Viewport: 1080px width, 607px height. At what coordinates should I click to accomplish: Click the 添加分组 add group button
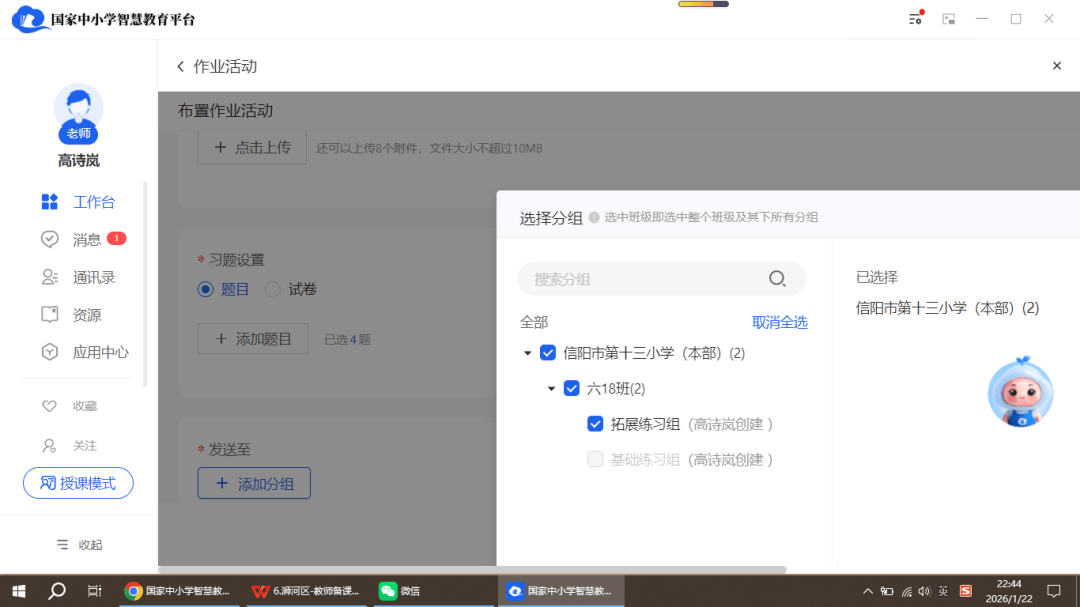click(x=254, y=483)
